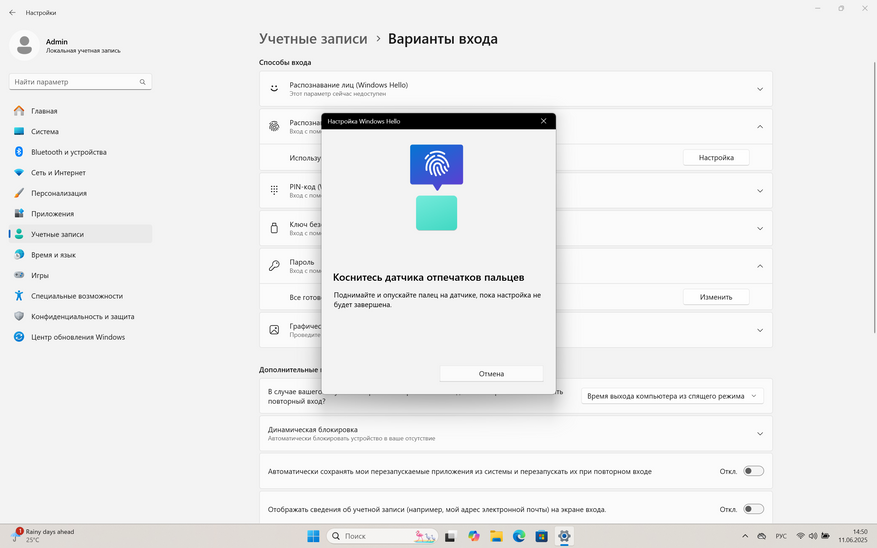Click the Settings gear on the taskbar
The image size is (877, 548).
click(x=564, y=536)
